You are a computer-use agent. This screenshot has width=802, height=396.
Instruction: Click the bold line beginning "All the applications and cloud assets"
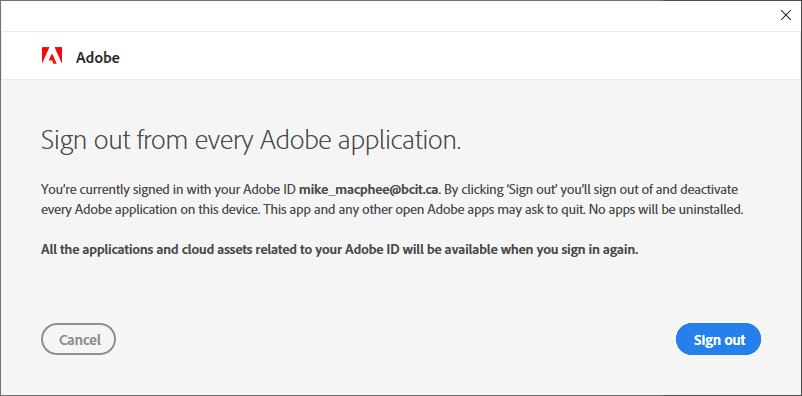[x=340, y=251]
